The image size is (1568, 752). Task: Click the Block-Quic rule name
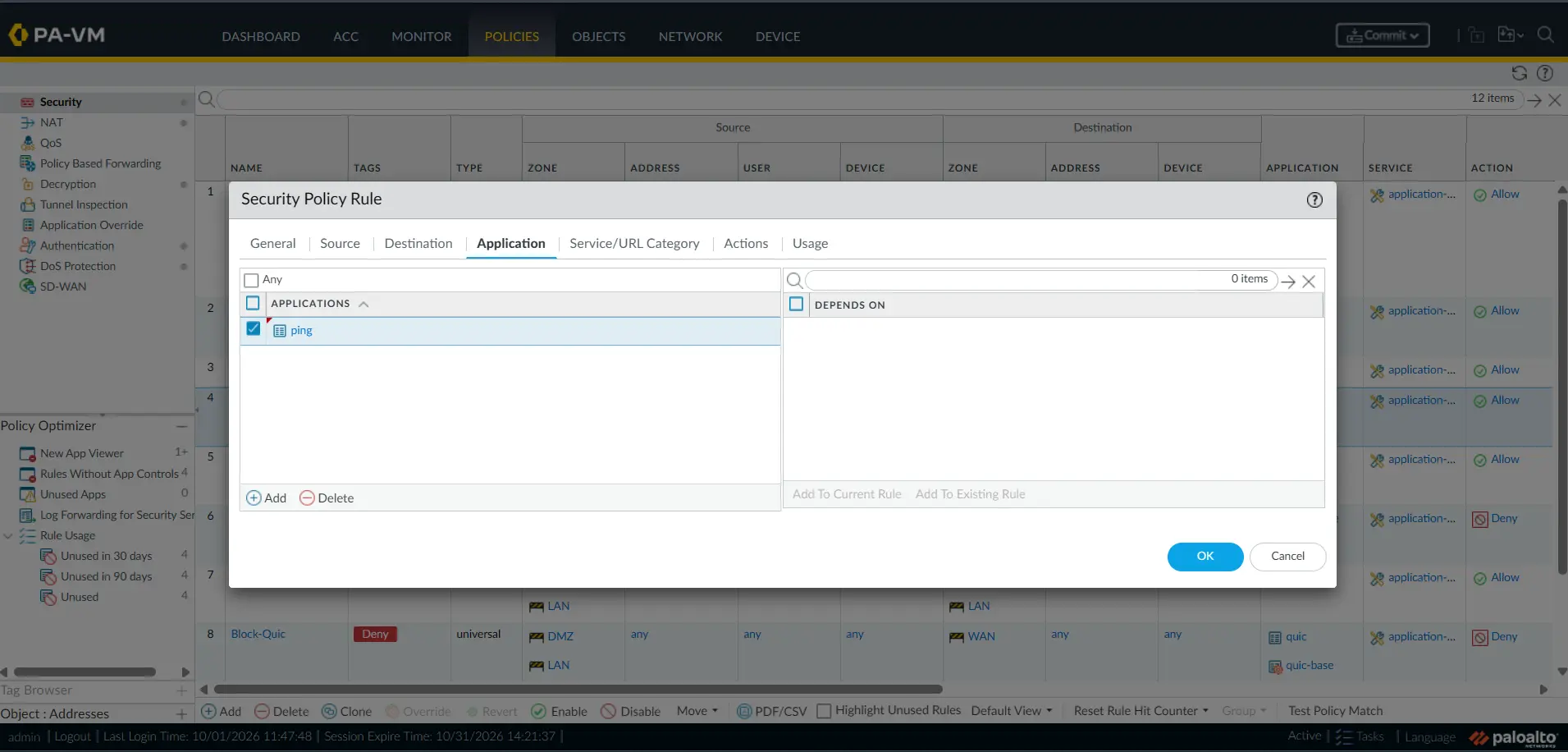coord(258,635)
